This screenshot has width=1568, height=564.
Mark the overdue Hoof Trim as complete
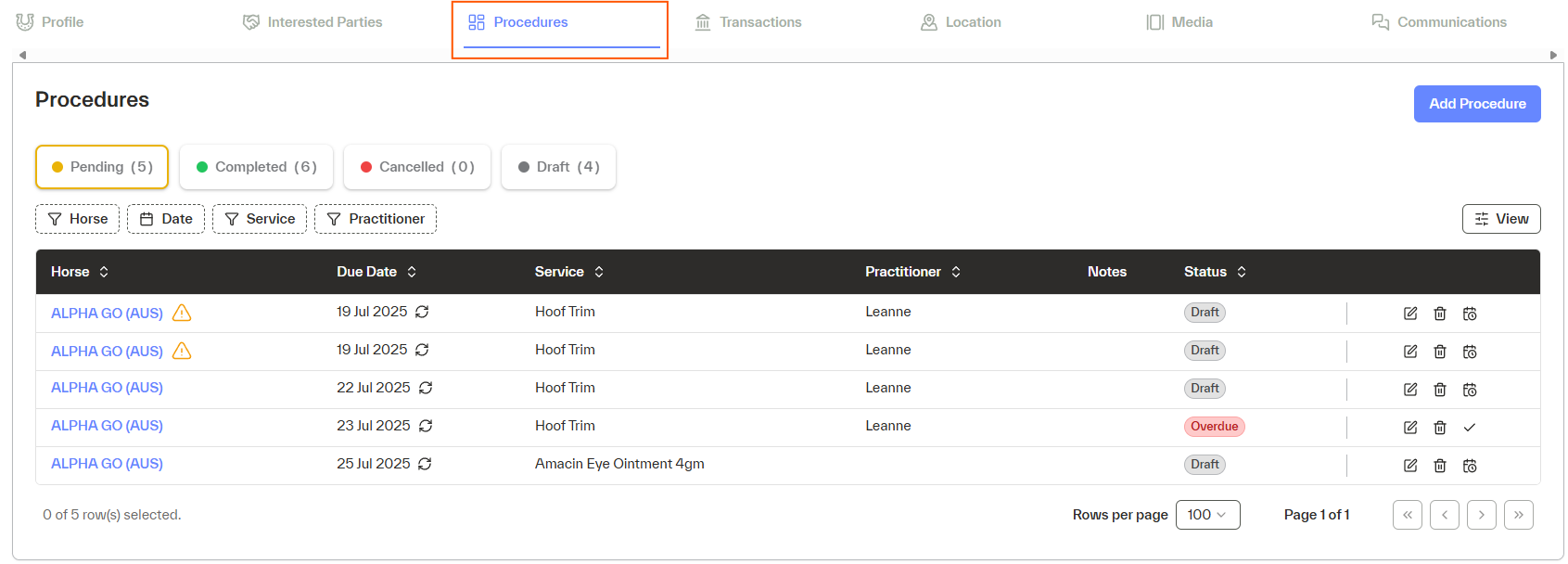pos(1470,428)
